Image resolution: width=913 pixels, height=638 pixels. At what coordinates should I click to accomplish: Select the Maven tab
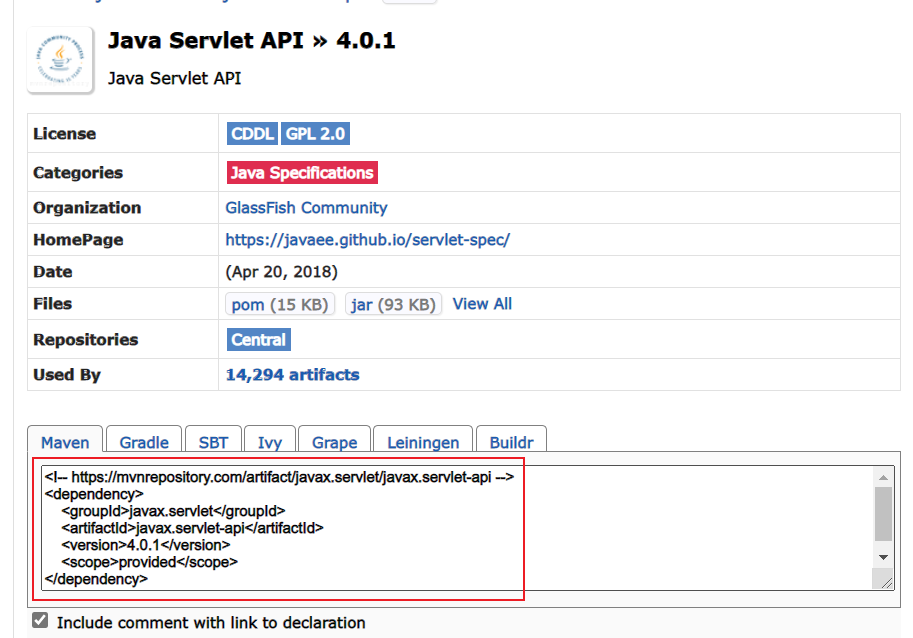pos(65,441)
